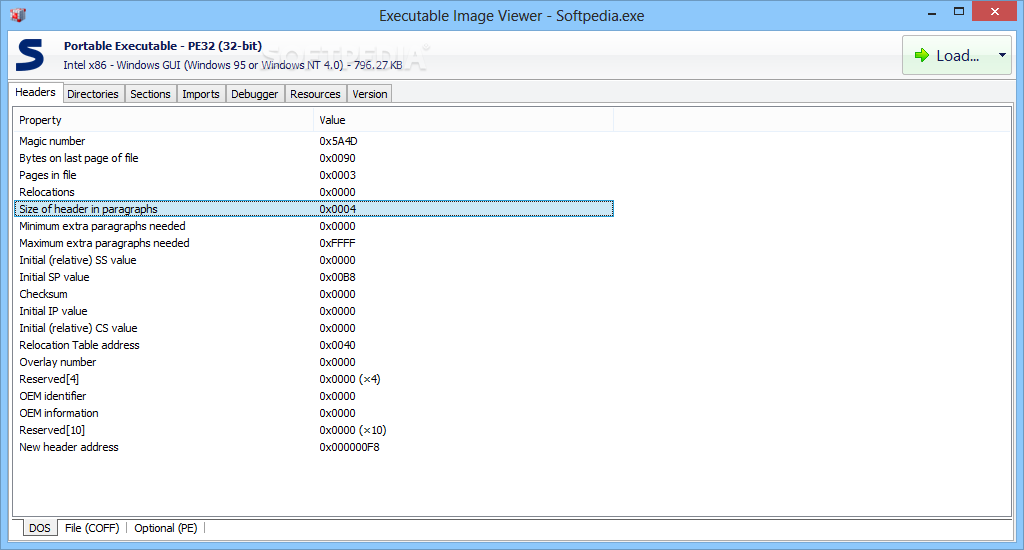Image resolution: width=1024 pixels, height=550 pixels.
Task: Open the Directories tab
Action: point(93,94)
